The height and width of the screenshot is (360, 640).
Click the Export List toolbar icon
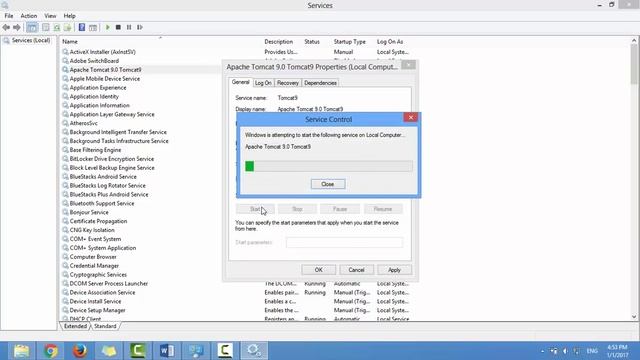(x=67, y=27)
